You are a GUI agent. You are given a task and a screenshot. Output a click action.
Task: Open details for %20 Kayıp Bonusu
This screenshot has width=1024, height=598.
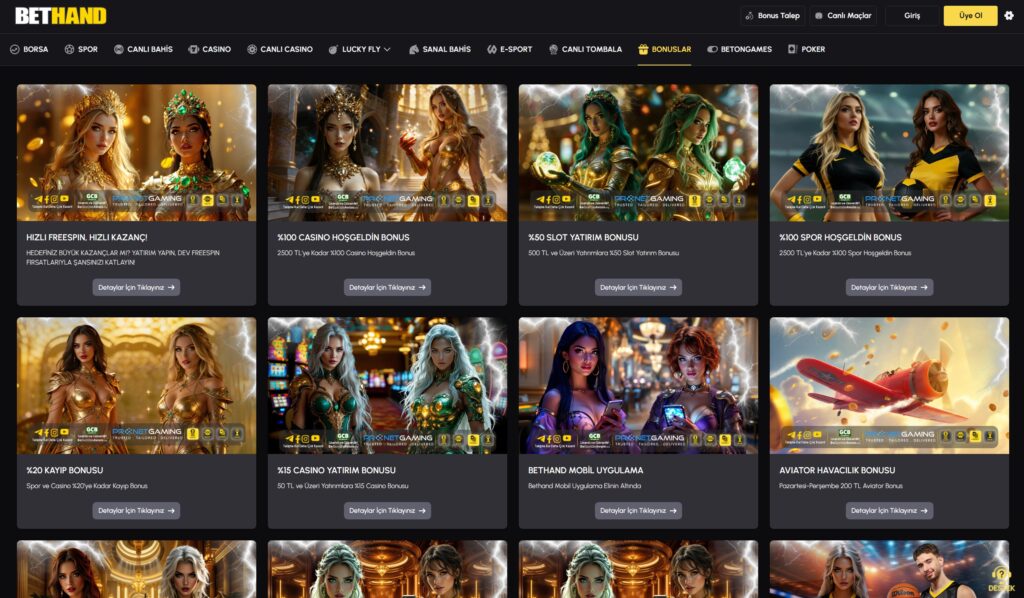tap(136, 511)
